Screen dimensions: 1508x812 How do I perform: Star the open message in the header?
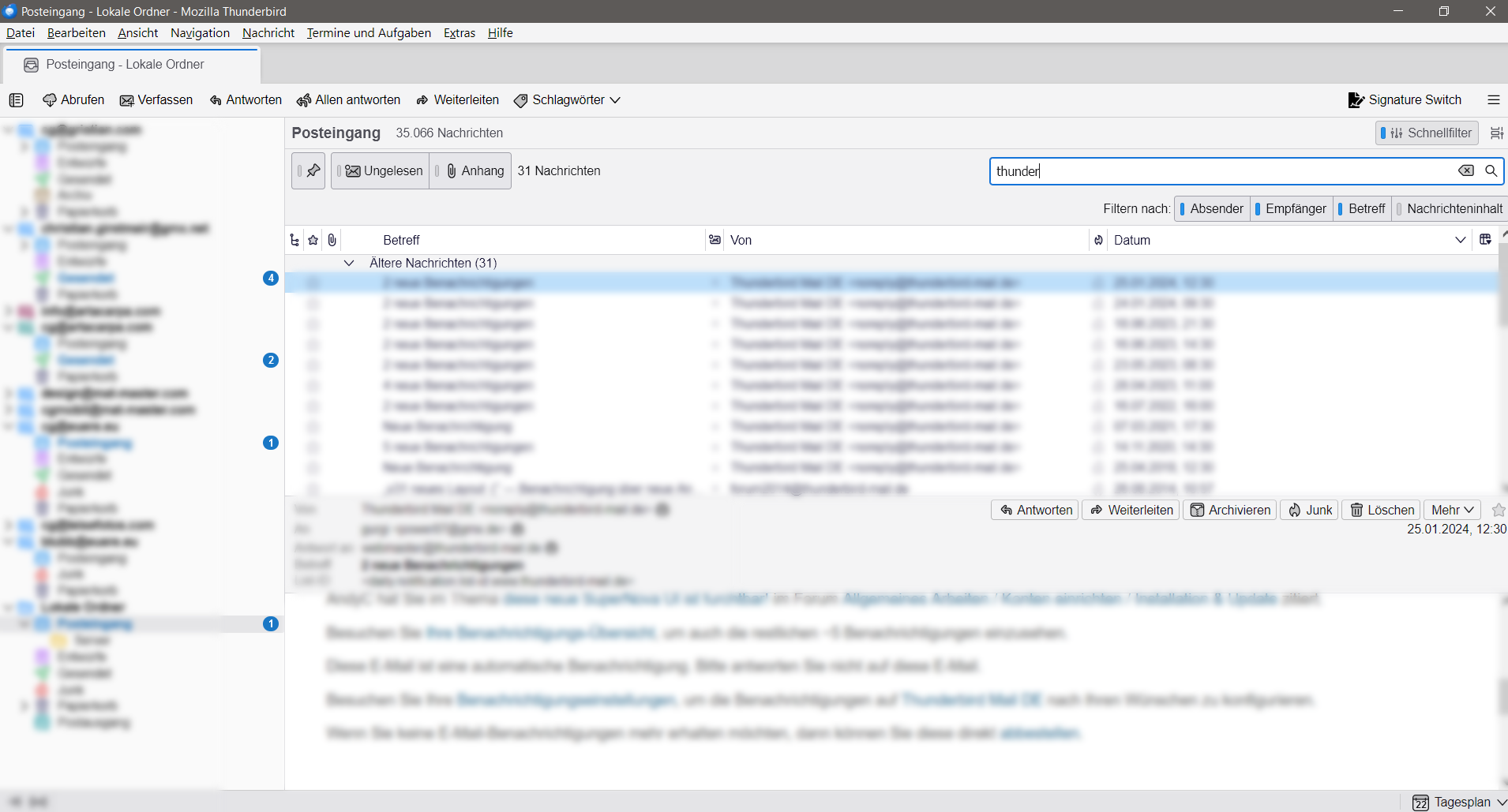coord(1499,511)
